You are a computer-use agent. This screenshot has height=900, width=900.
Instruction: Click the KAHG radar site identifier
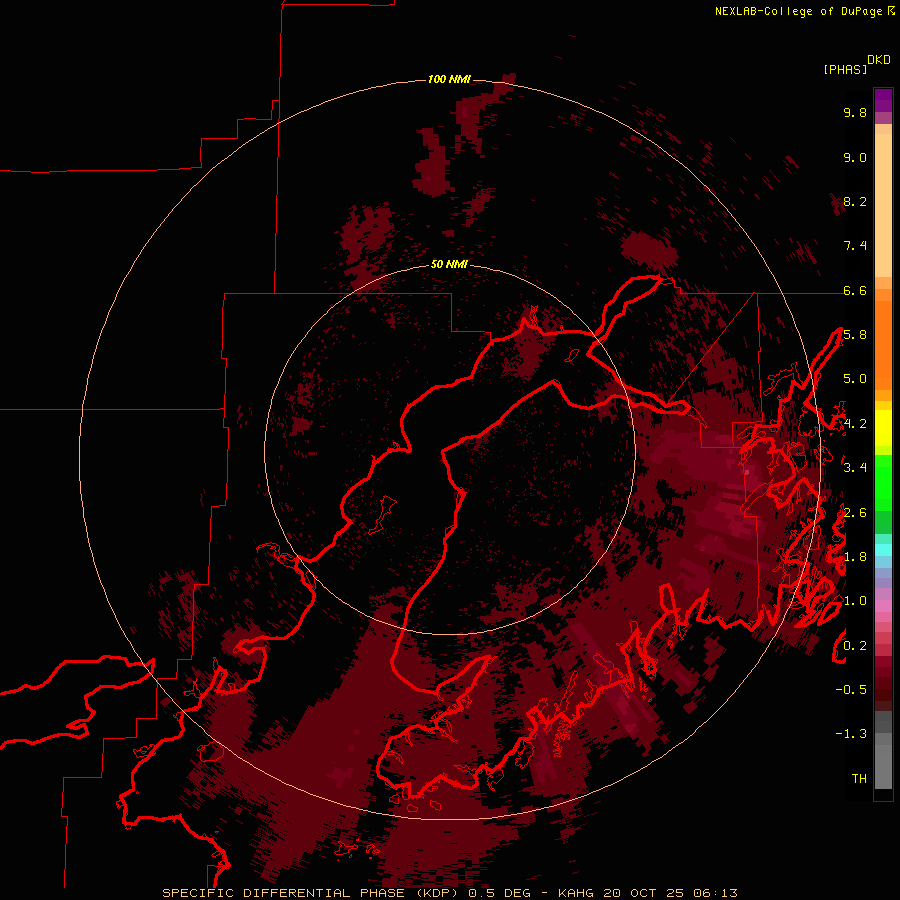576,893
